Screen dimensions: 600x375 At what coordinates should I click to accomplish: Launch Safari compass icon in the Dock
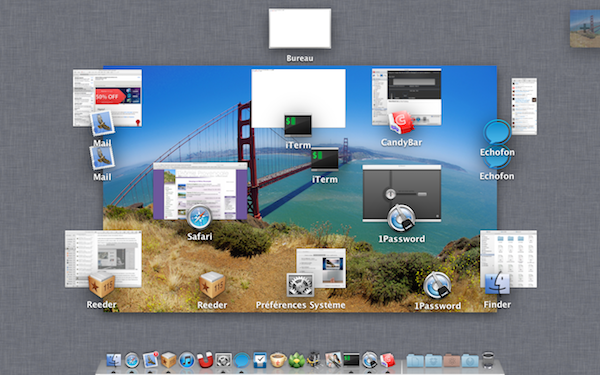coord(132,360)
